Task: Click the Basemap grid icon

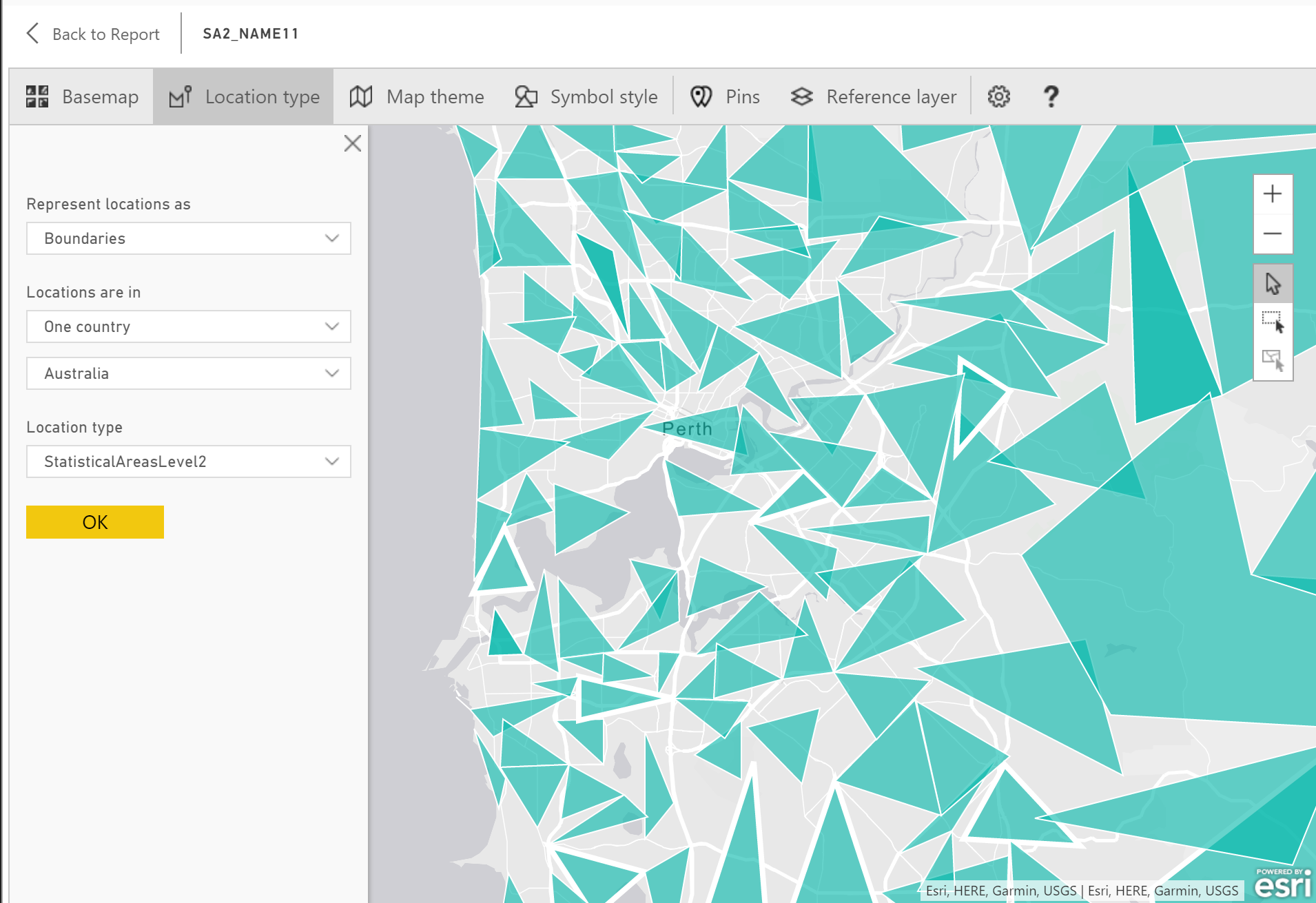Action: click(x=37, y=96)
